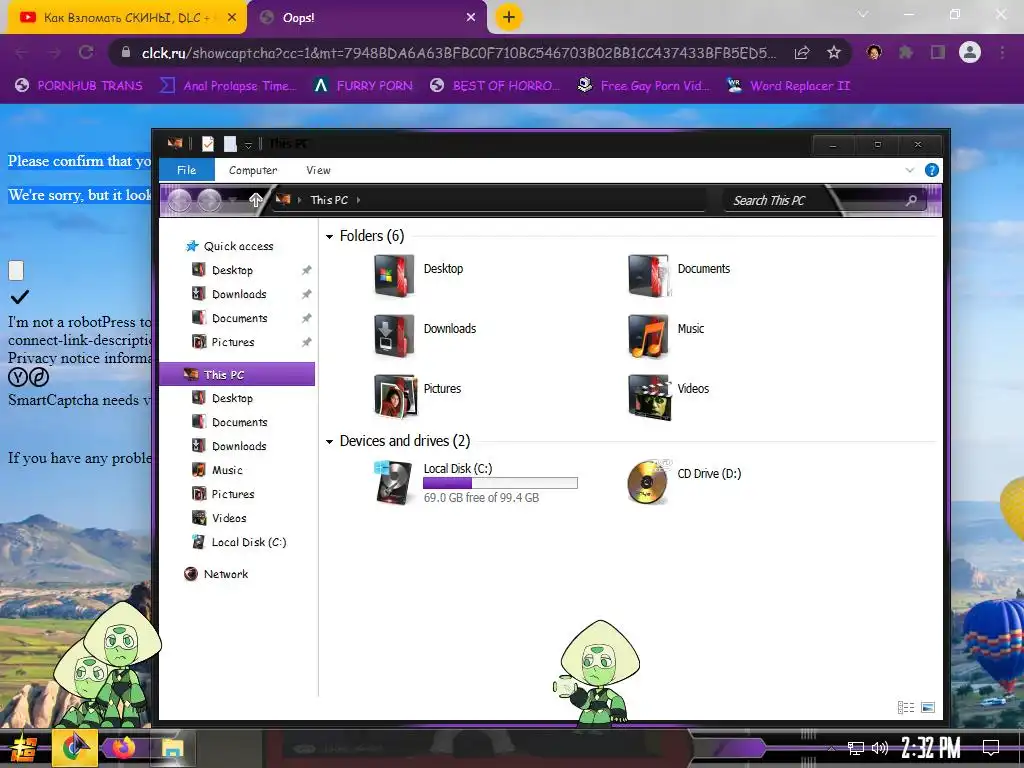This screenshot has width=1024, height=768.
Task: Click the Properties icon in Explorer title bar
Action: [208, 144]
